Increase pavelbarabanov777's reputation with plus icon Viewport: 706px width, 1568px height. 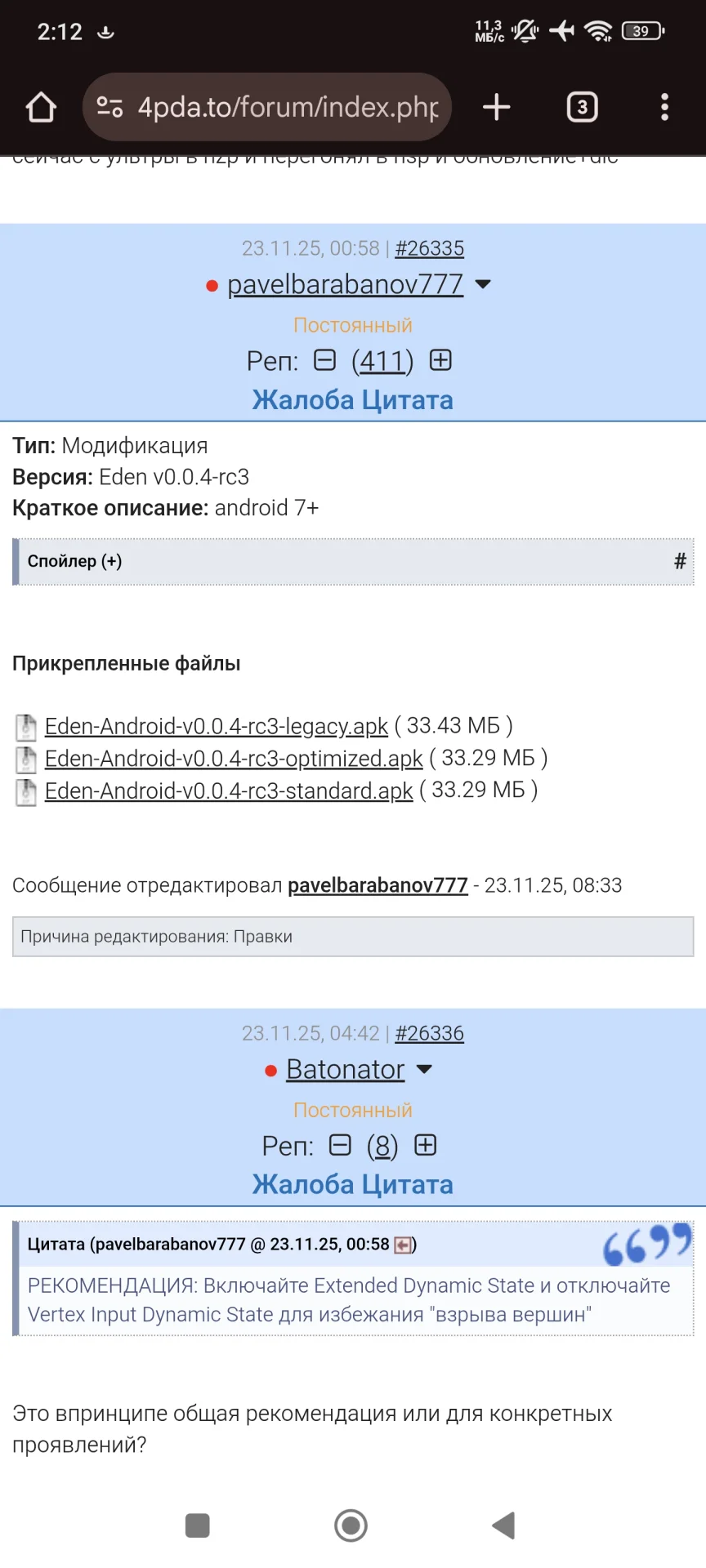[440, 360]
